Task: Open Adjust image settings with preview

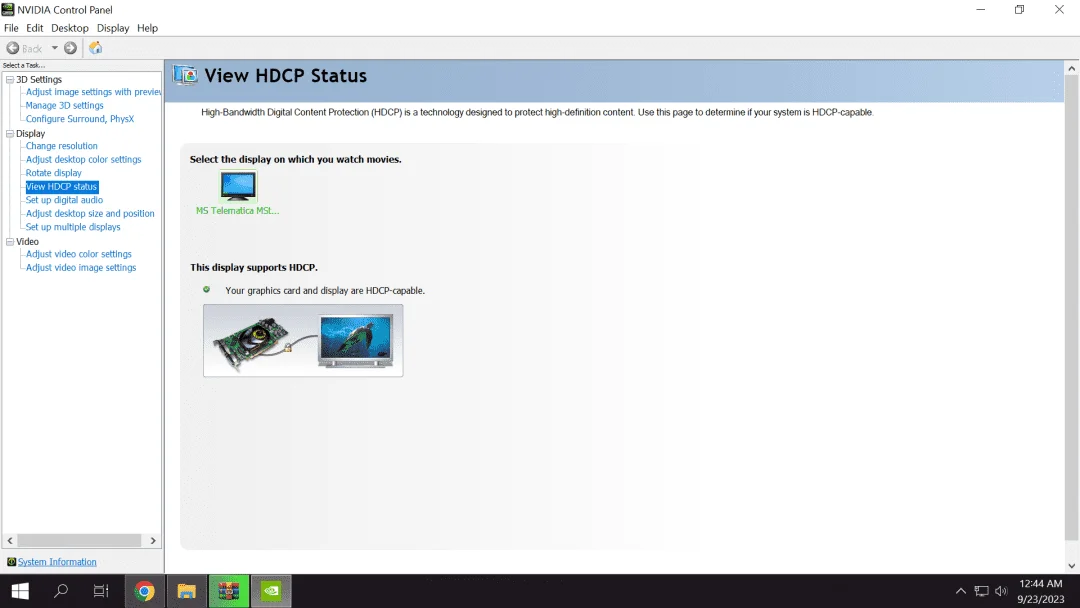Action: coord(94,92)
